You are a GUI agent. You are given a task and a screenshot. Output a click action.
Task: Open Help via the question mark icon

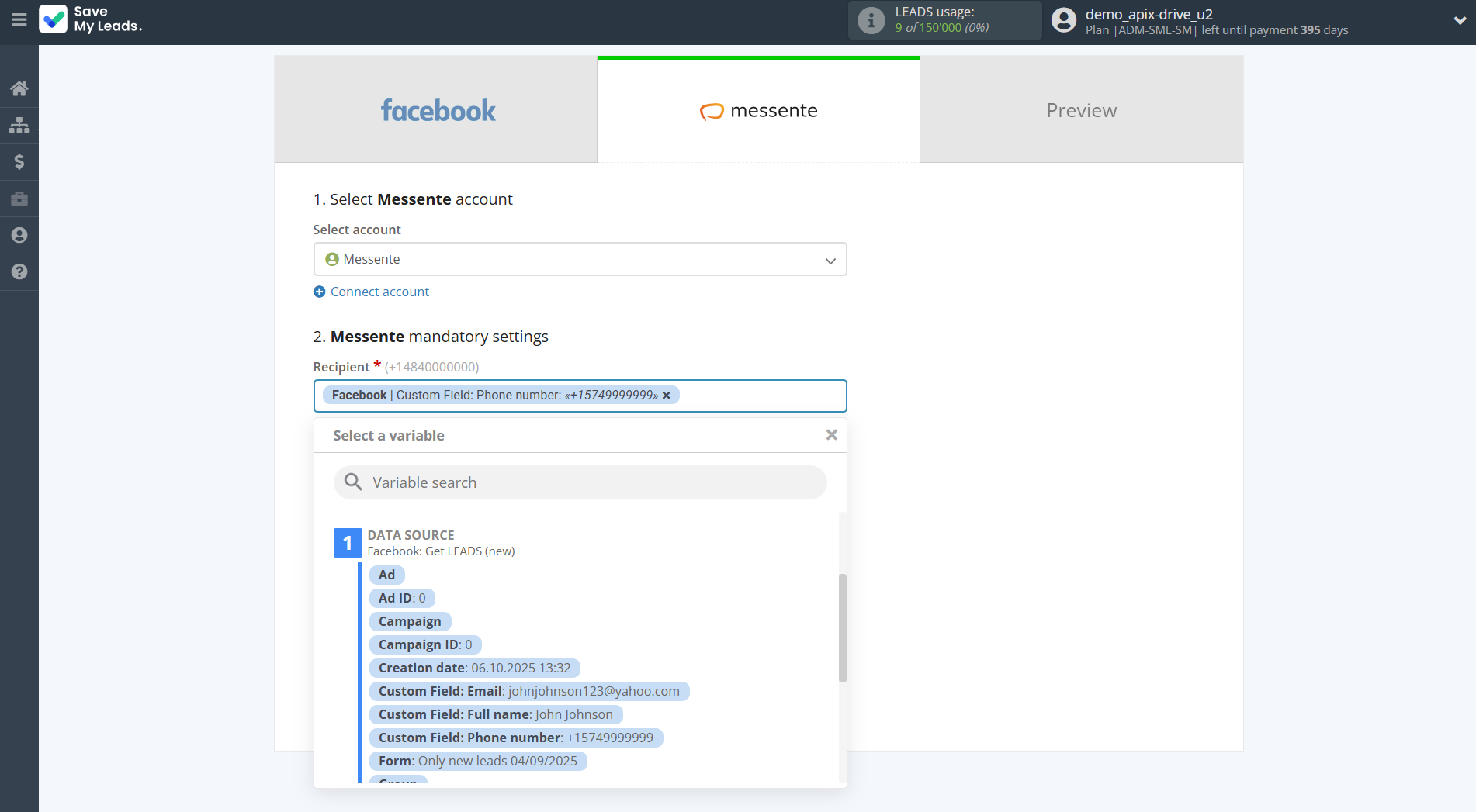[x=19, y=271]
